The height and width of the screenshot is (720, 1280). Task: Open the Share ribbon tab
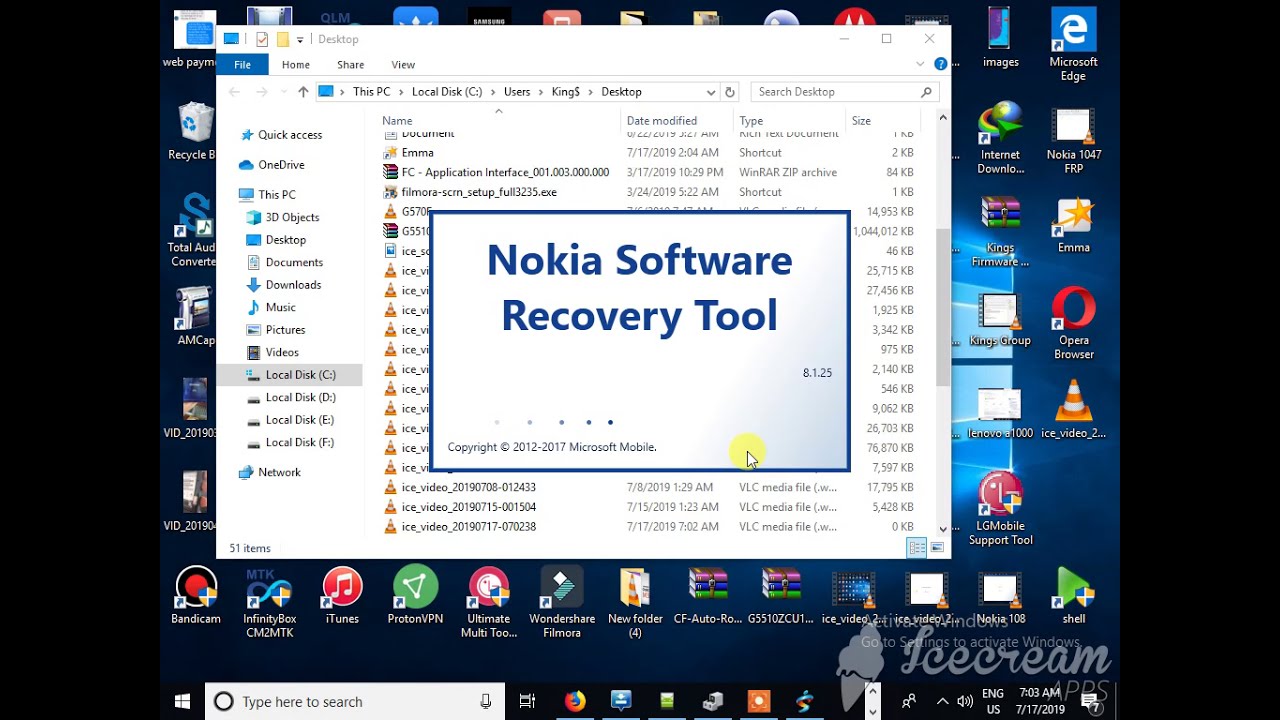pos(351,65)
